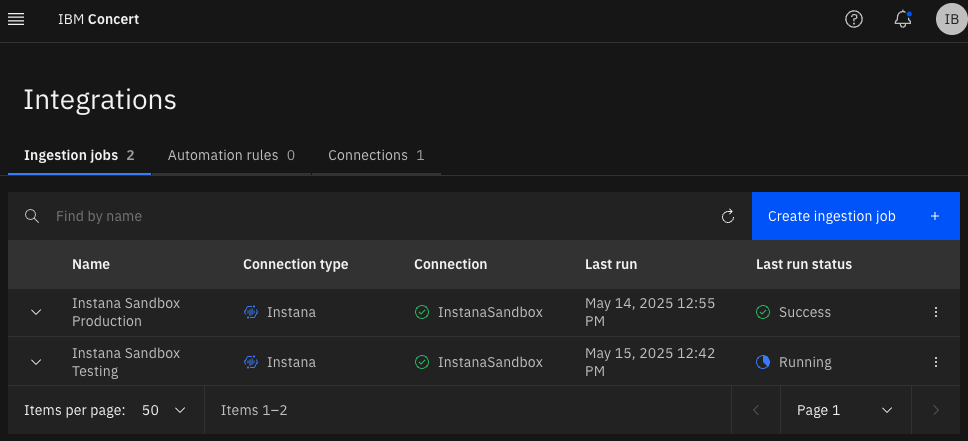Go to the next page arrow
Image resolution: width=968 pixels, height=441 pixels.
936,410
